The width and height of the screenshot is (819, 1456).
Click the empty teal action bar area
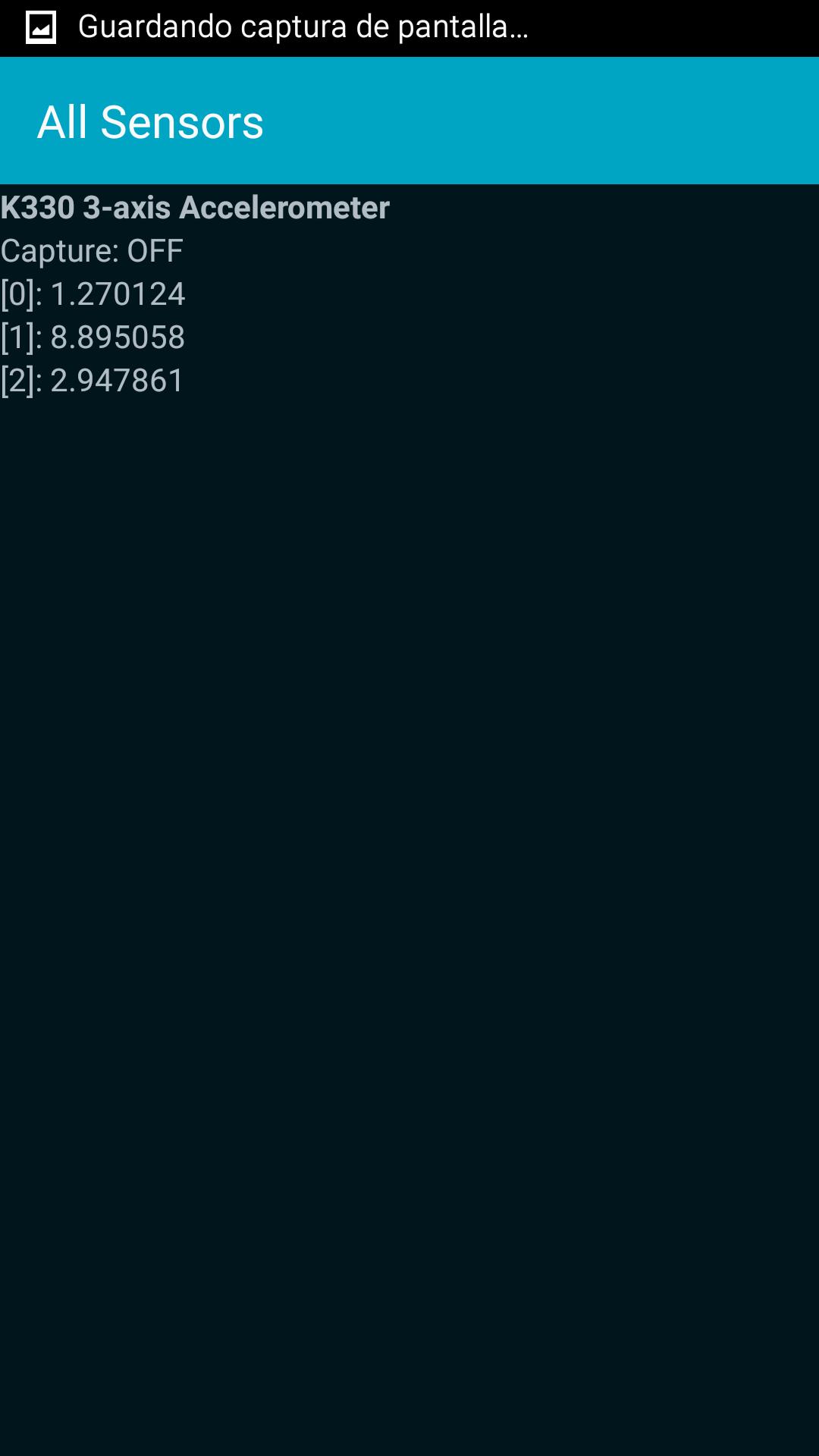click(541, 121)
